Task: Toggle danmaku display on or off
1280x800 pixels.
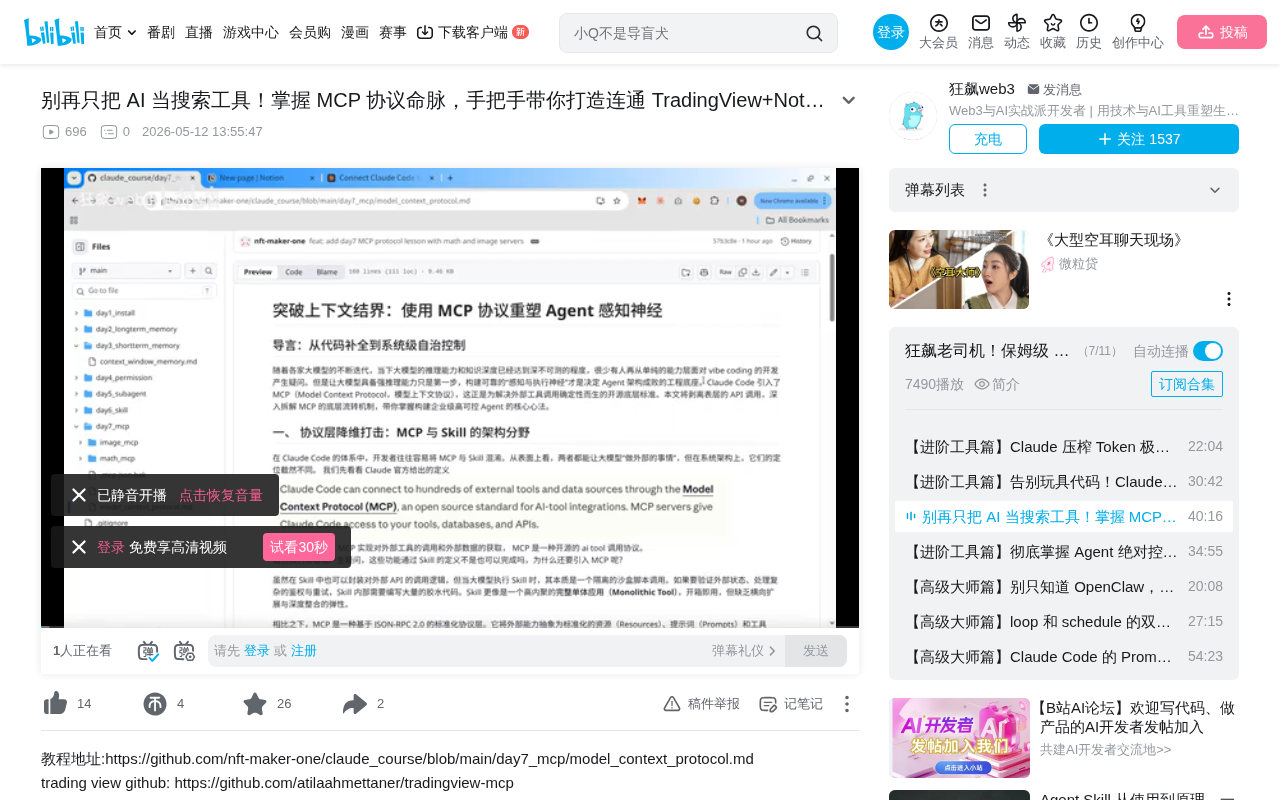Action: tap(148, 651)
